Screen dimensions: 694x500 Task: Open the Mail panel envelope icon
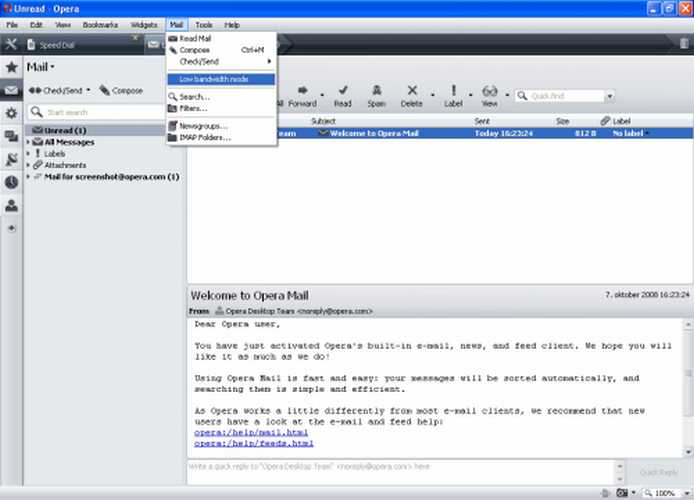[x=12, y=90]
